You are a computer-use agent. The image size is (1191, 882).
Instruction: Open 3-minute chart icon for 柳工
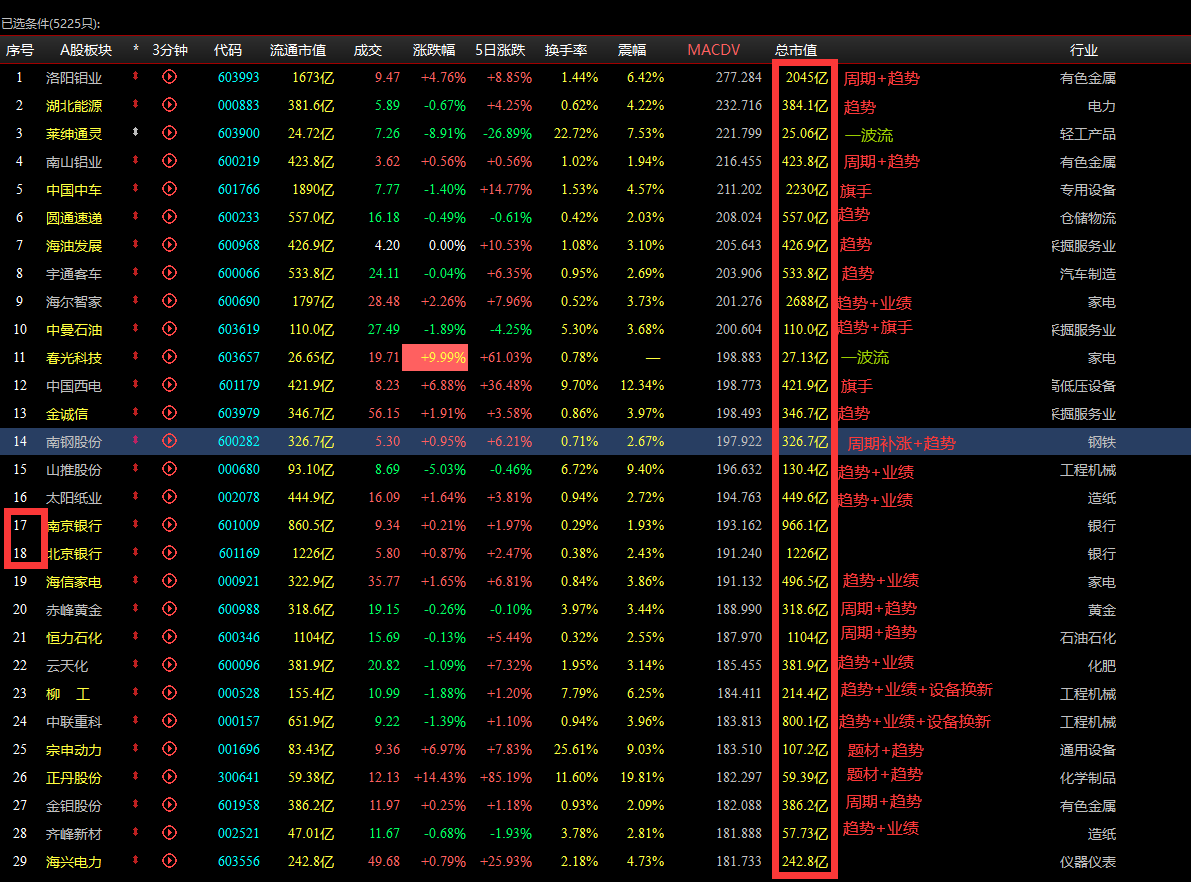click(169, 693)
